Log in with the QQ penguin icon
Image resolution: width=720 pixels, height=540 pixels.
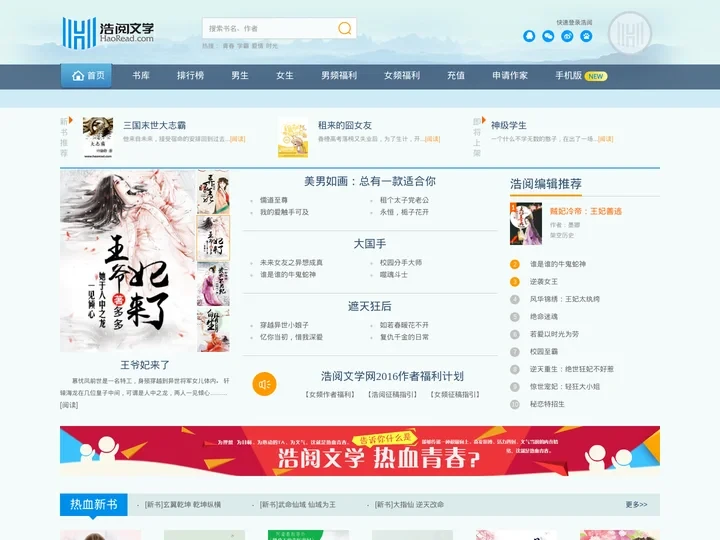(x=529, y=36)
